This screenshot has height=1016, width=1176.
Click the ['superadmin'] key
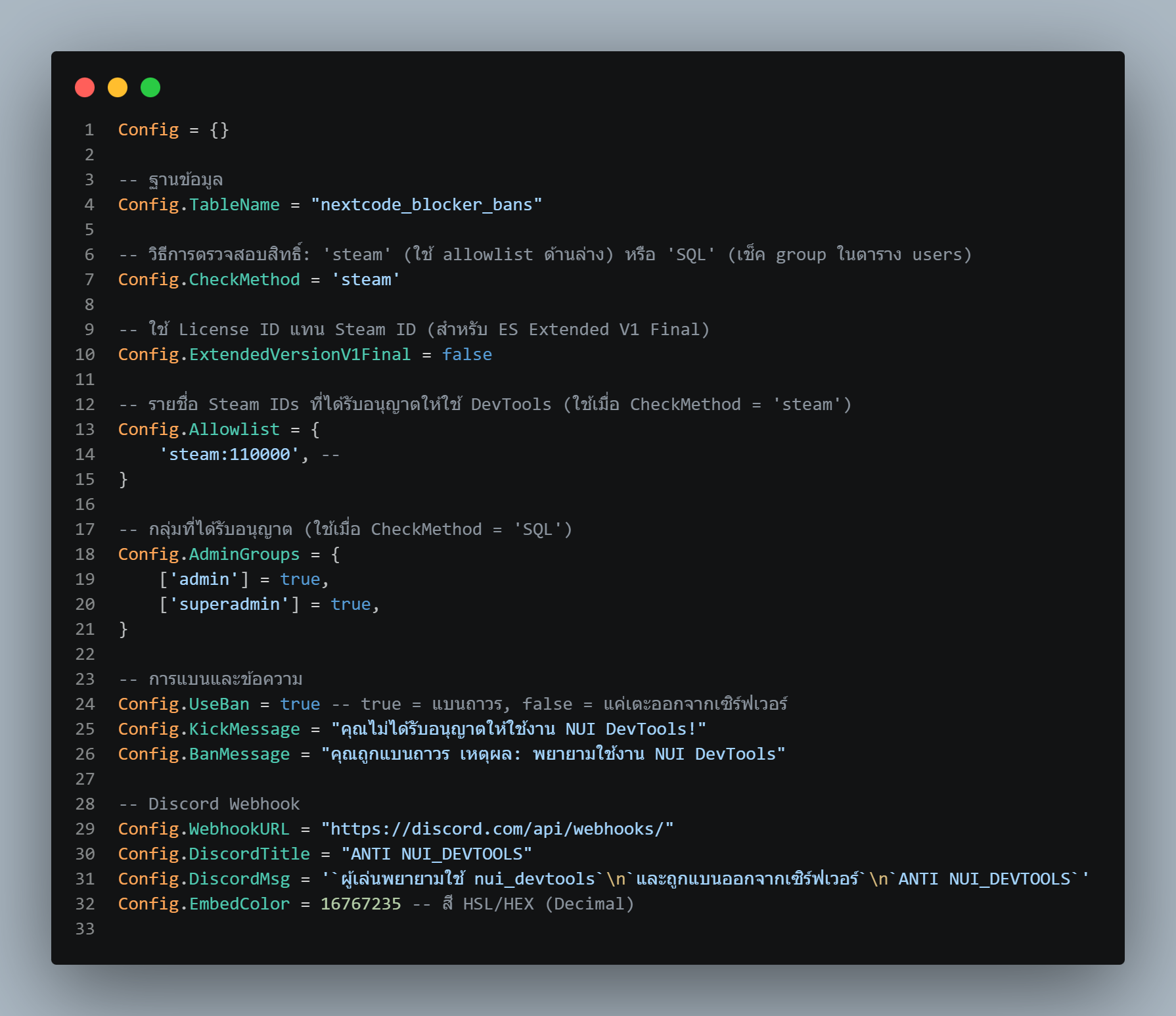tap(229, 604)
